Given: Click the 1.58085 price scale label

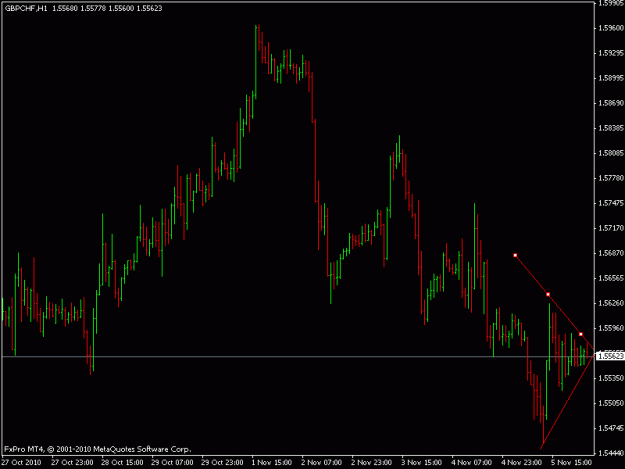Looking at the screenshot, I should tap(611, 153).
